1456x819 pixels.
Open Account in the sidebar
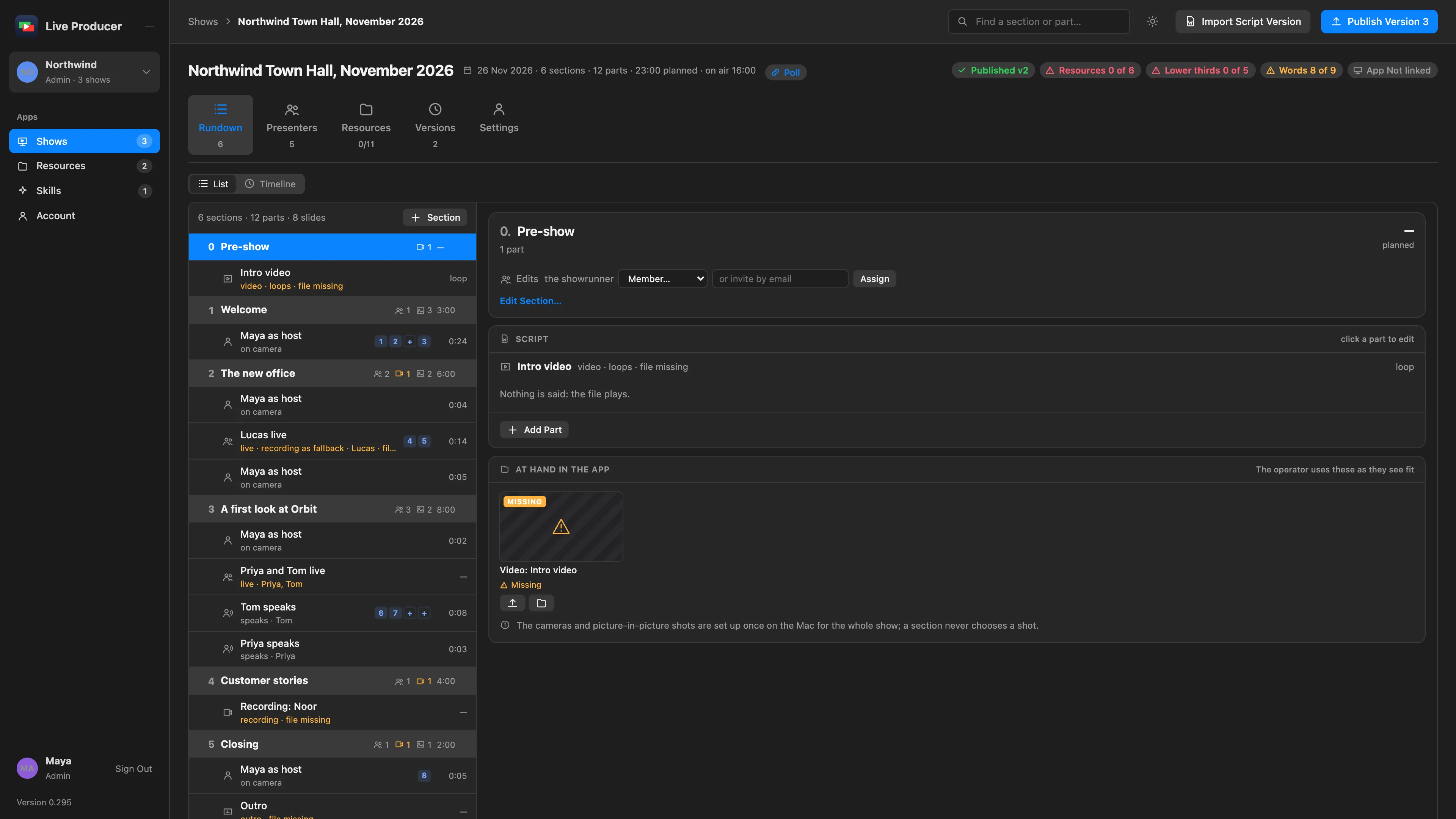coord(84,215)
